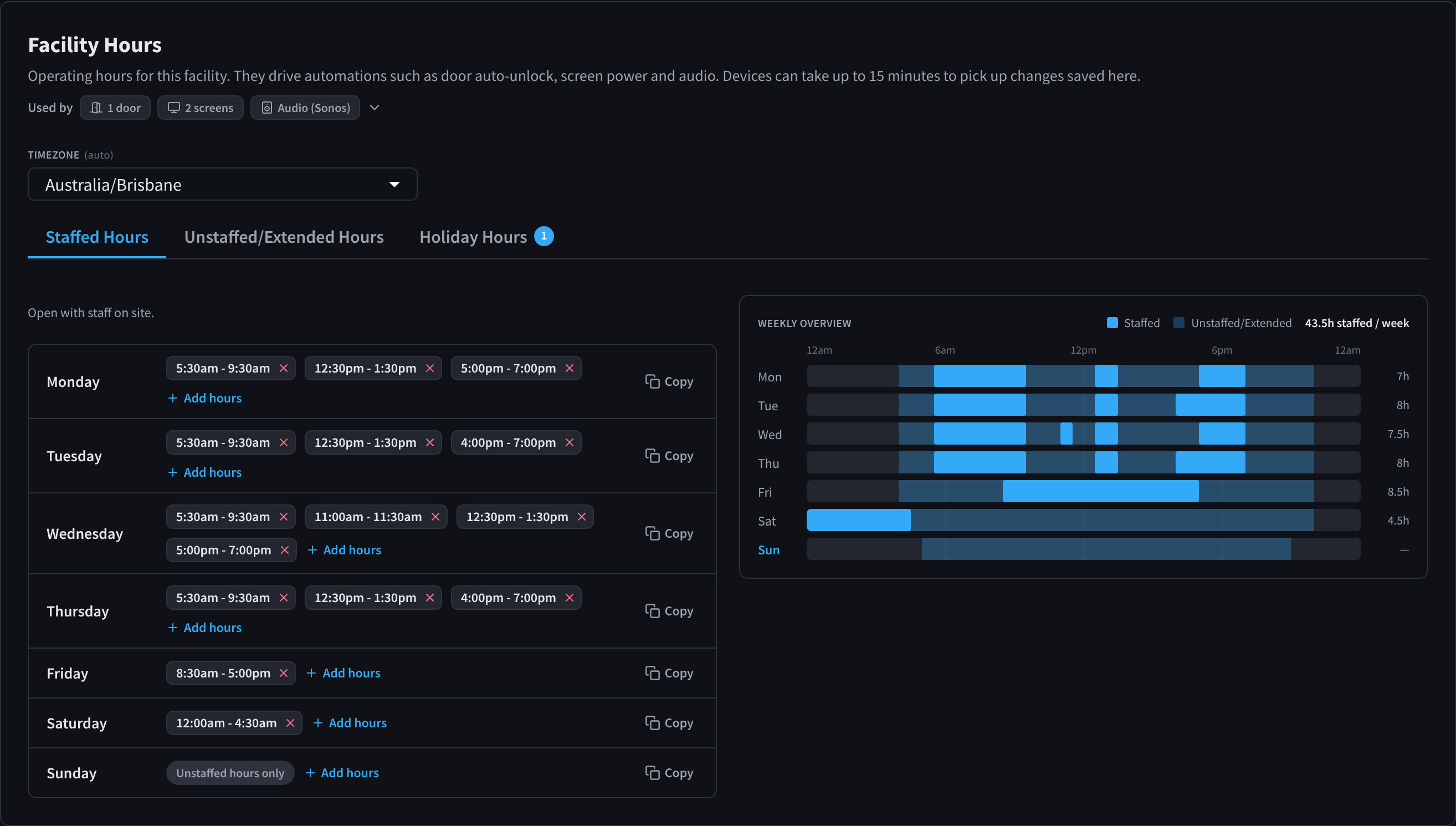Click Saturday's staffed bar in weekly overview

[x=858, y=520]
